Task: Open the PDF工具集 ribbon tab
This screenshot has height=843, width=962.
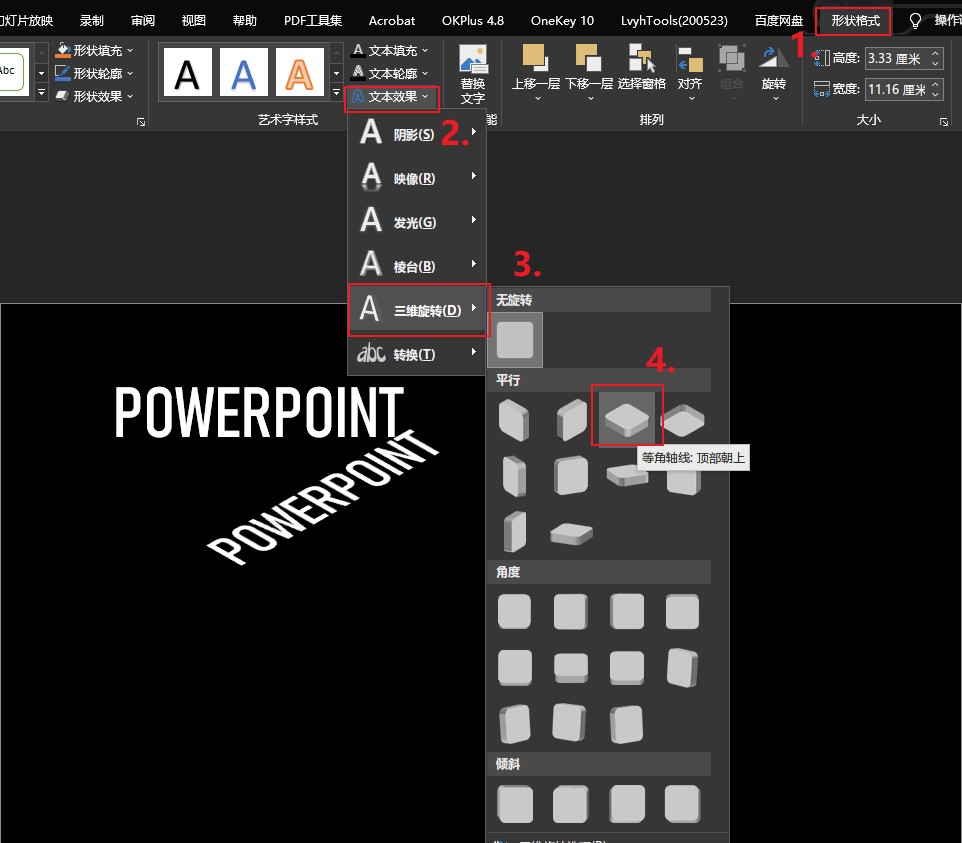Action: coord(313,21)
